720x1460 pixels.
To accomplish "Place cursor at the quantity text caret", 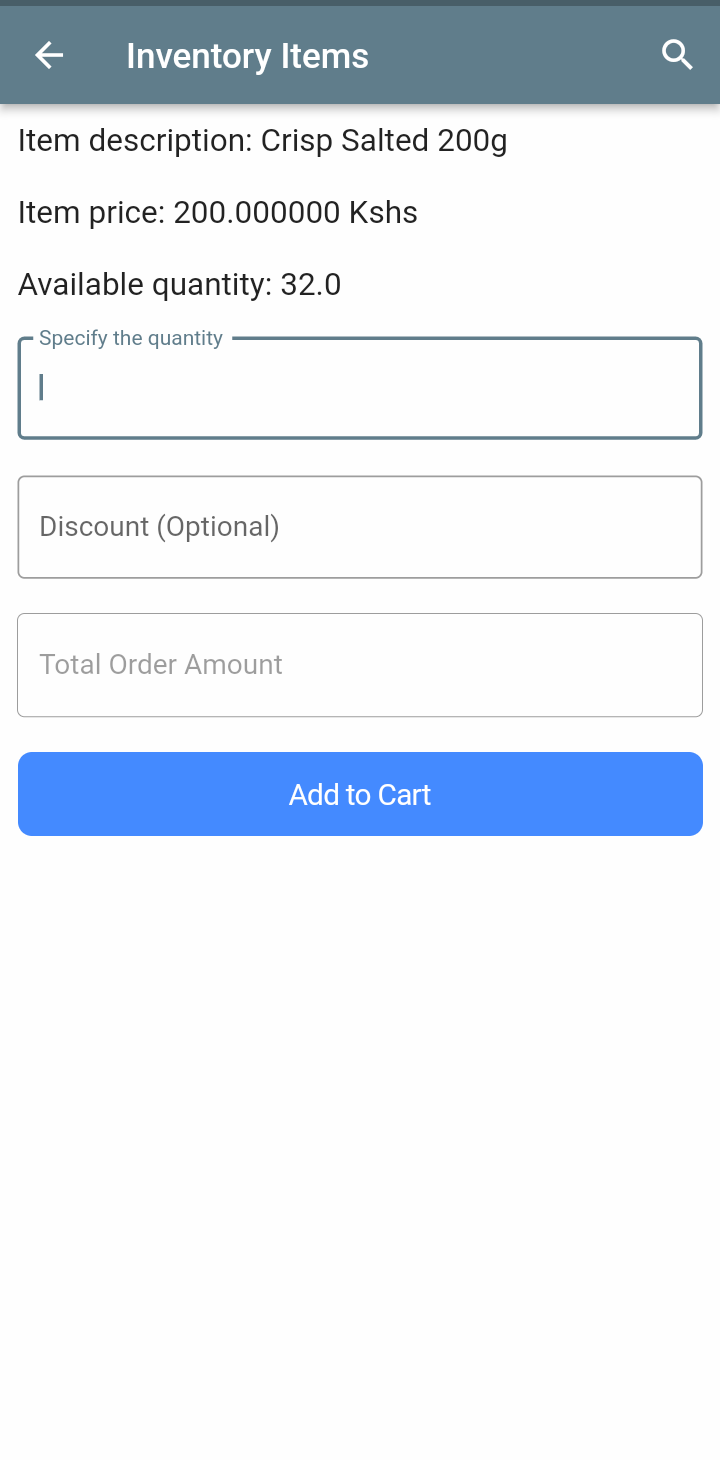I will 41,387.
